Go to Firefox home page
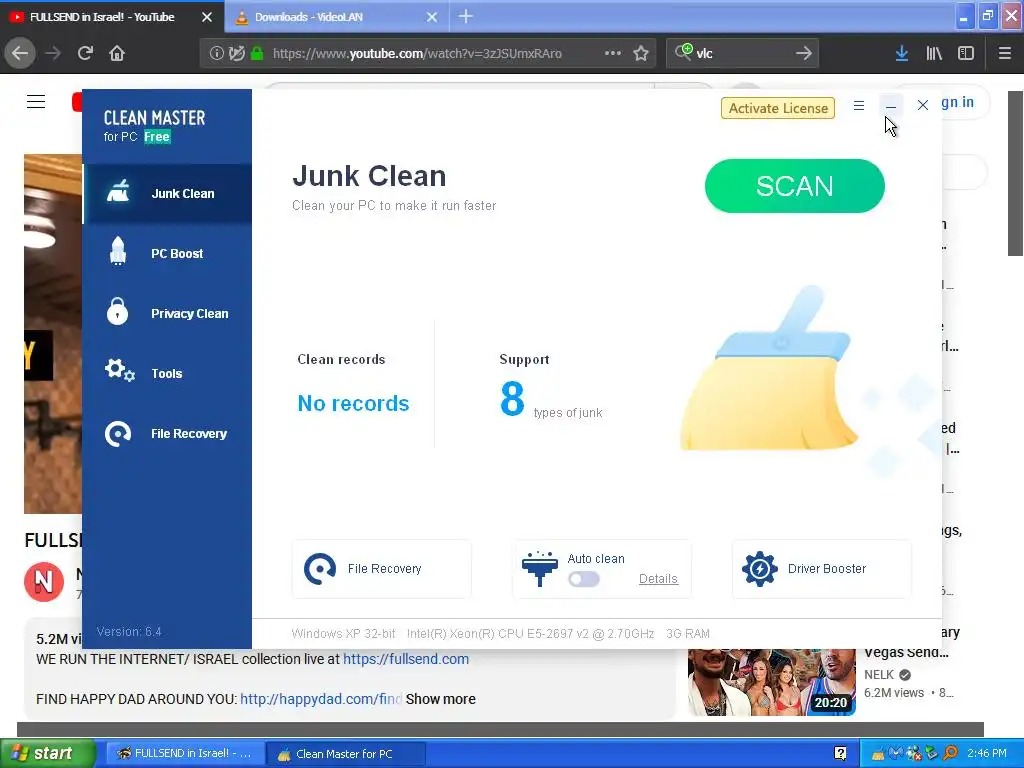1024x768 pixels. [117, 54]
